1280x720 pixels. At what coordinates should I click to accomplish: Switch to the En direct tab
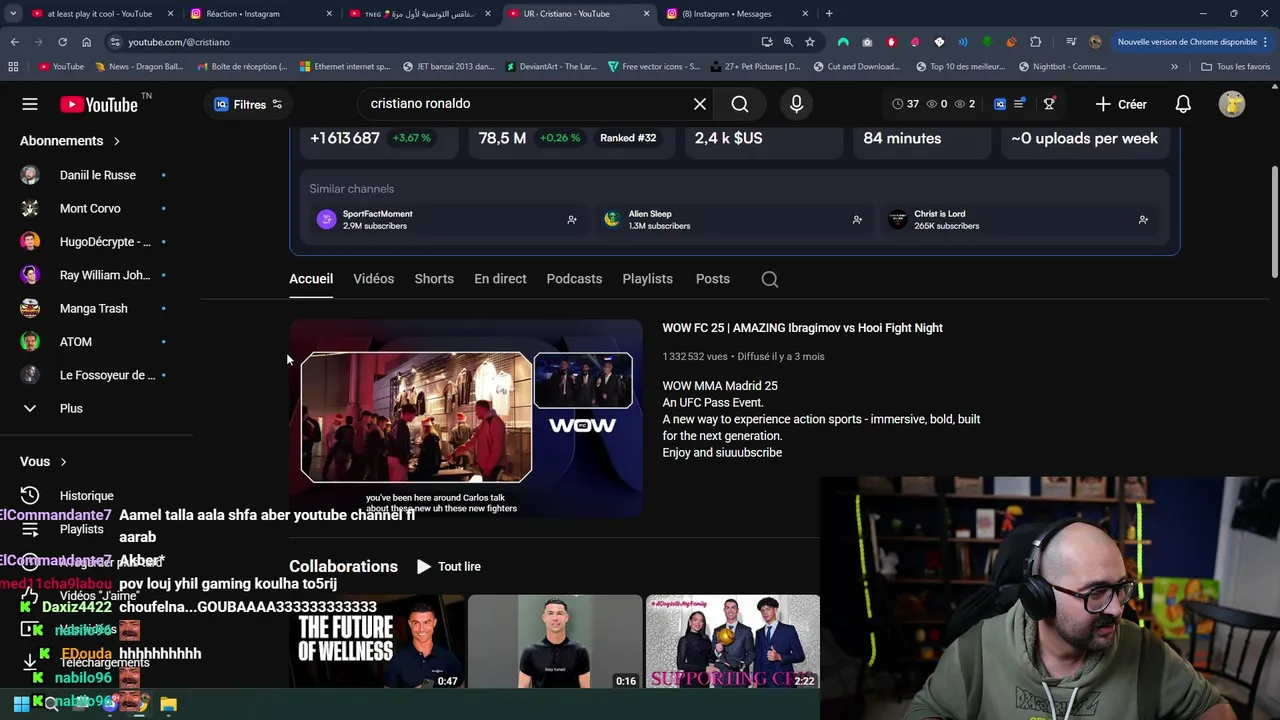click(500, 279)
